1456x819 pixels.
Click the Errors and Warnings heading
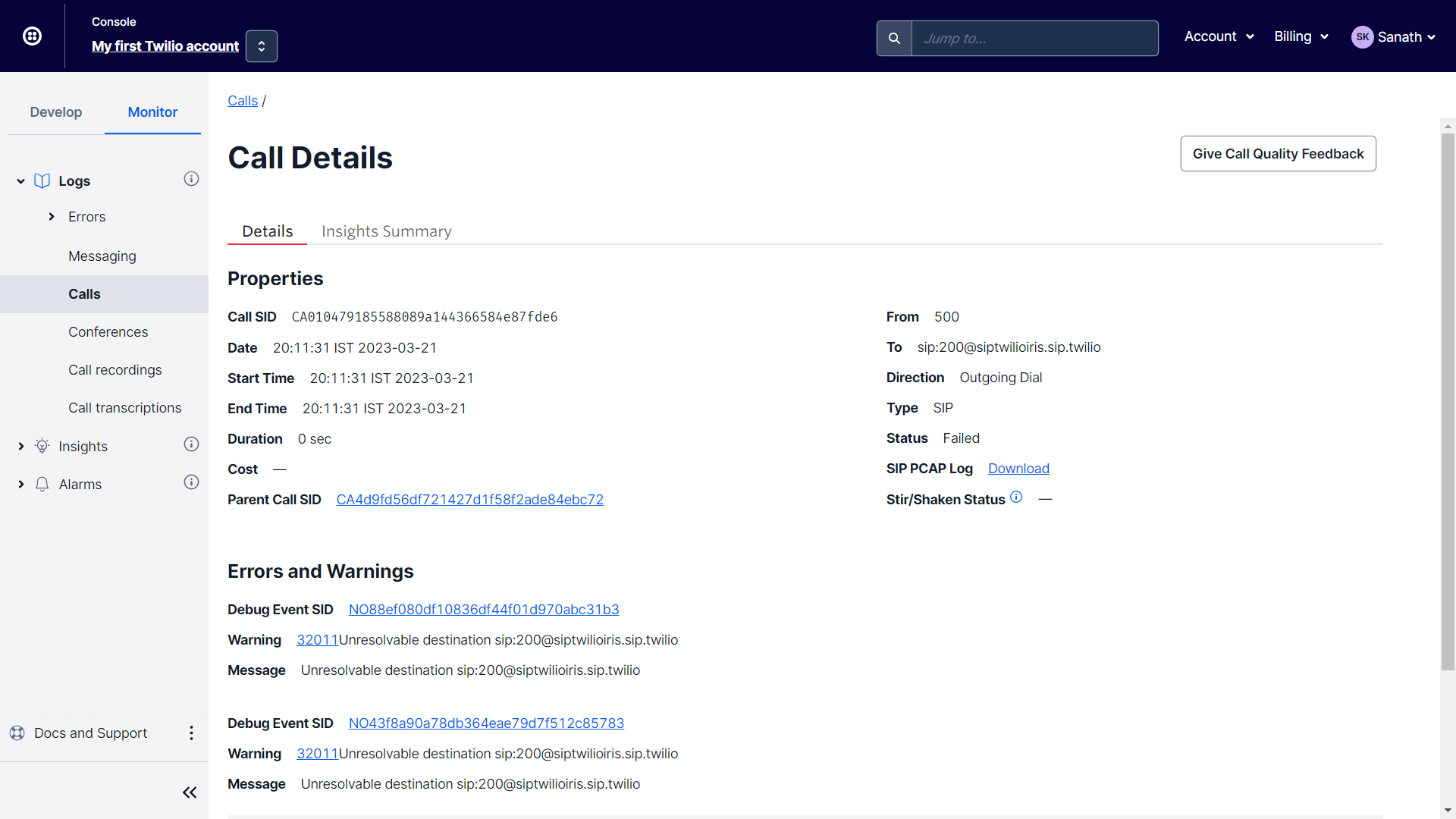pos(320,571)
